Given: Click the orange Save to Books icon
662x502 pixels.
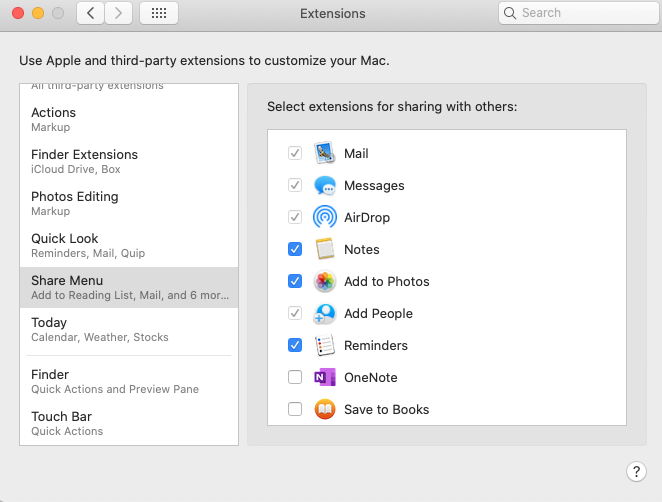Looking at the screenshot, I should [x=324, y=409].
